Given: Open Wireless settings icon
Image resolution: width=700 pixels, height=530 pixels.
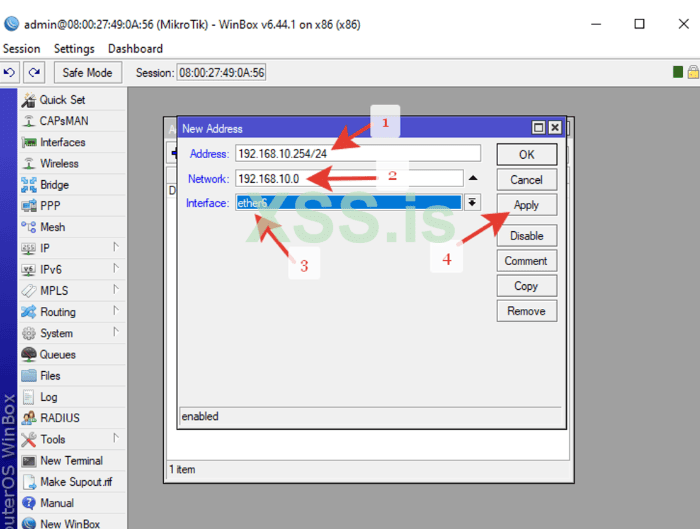Looking at the screenshot, I should pyautogui.click(x=29, y=163).
